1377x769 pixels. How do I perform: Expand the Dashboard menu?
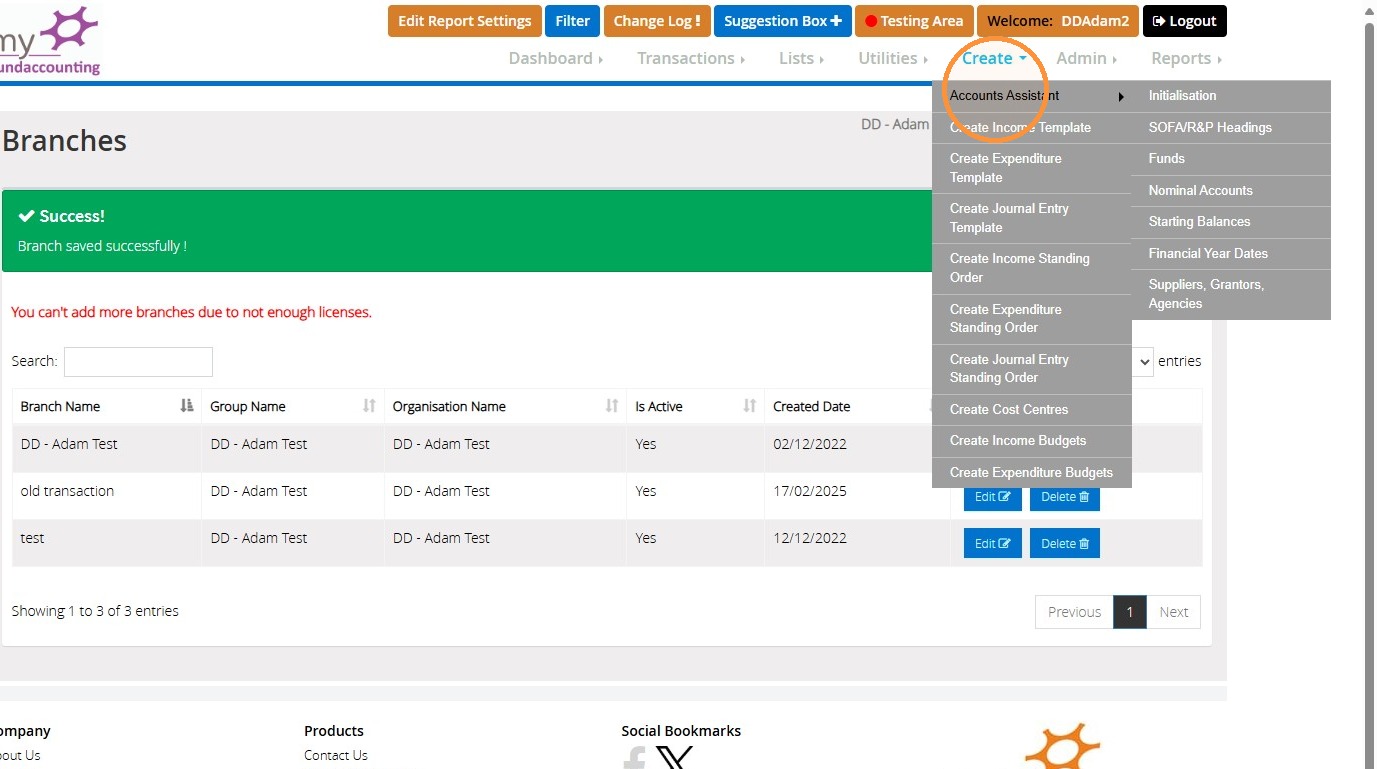555,58
